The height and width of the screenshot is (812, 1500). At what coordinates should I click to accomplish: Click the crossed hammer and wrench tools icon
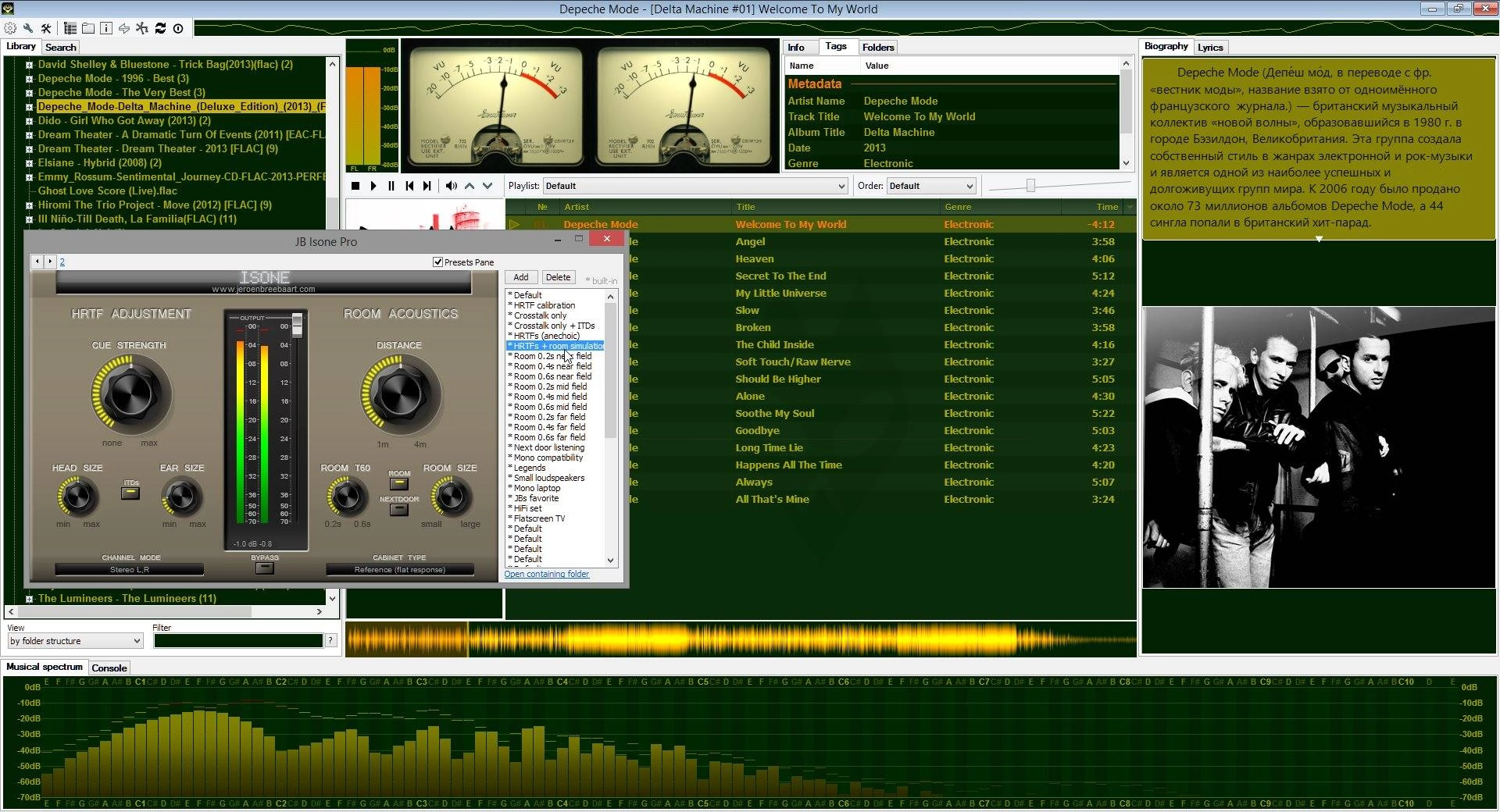pyautogui.click(x=46, y=28)
